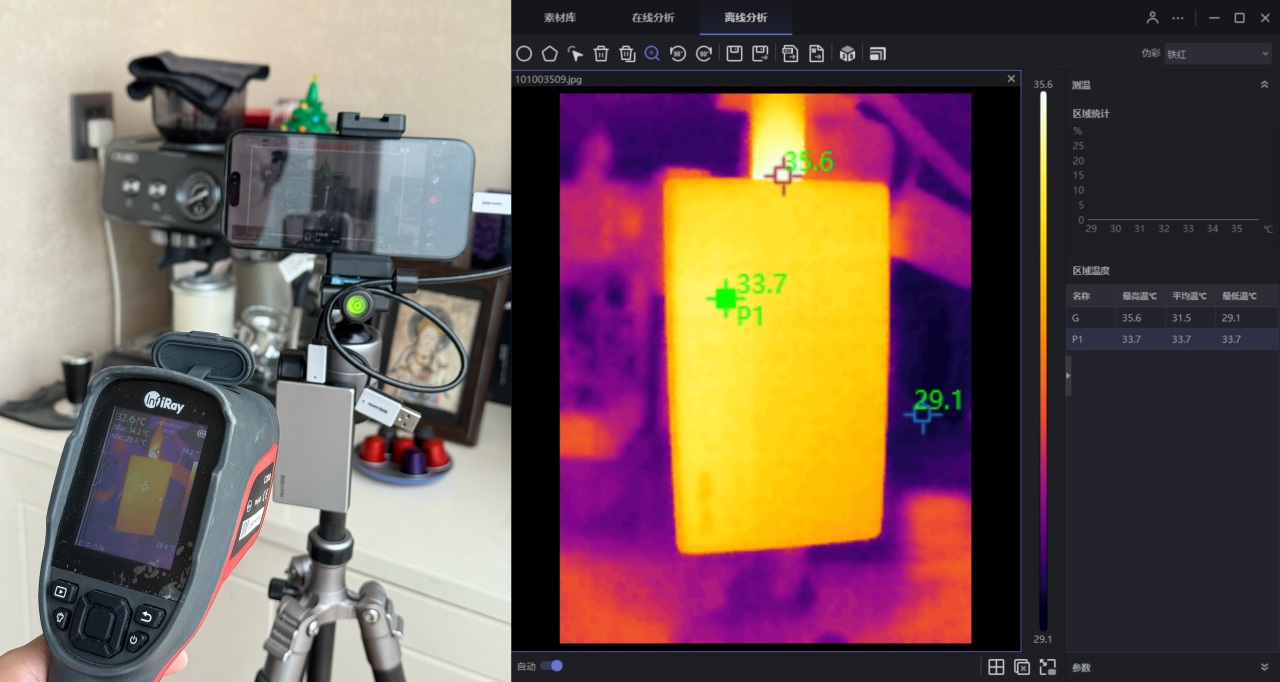Image resolution: width=1280 pixels, height=682 pixels.
Task: Click the export report document icon
Action: click(x=816, y=54)
